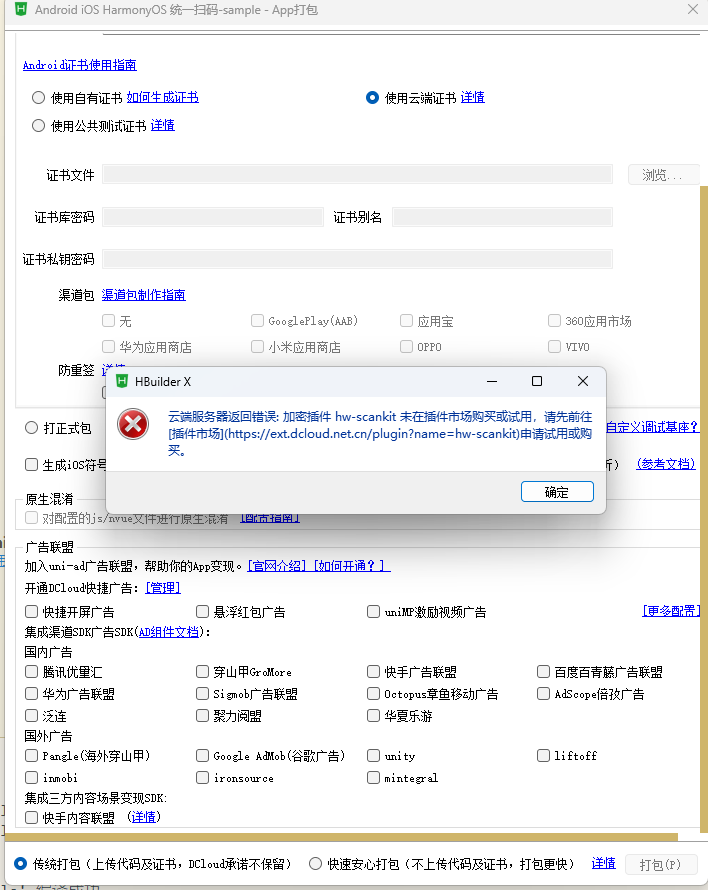Enable 快捷开屏广告 checkbox
The image size is (708, 890).
[32, 611]
